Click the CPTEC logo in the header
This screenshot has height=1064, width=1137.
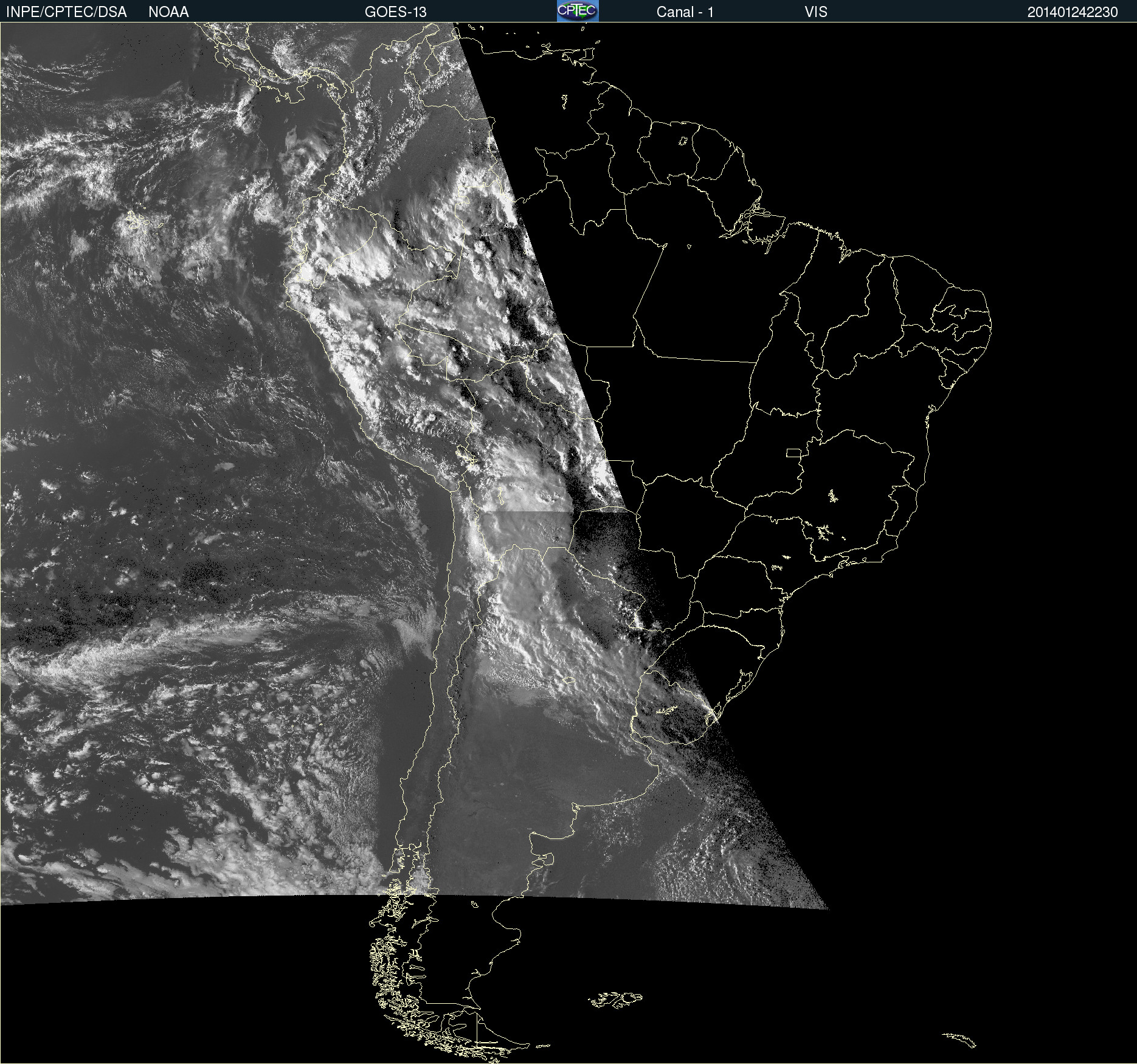[x=578, y=11]
